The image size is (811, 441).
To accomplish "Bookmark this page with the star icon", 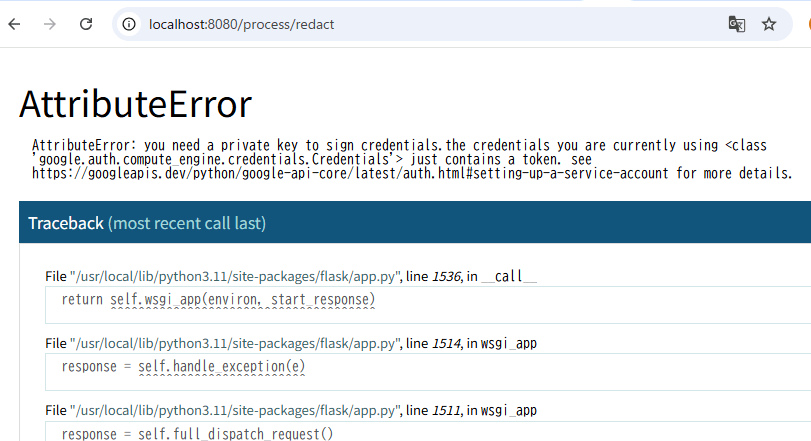I will click(769, 24).
